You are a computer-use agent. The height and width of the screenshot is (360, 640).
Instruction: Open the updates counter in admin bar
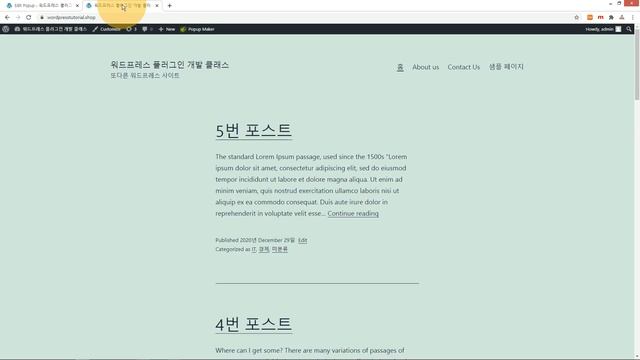tap(131, 29)
